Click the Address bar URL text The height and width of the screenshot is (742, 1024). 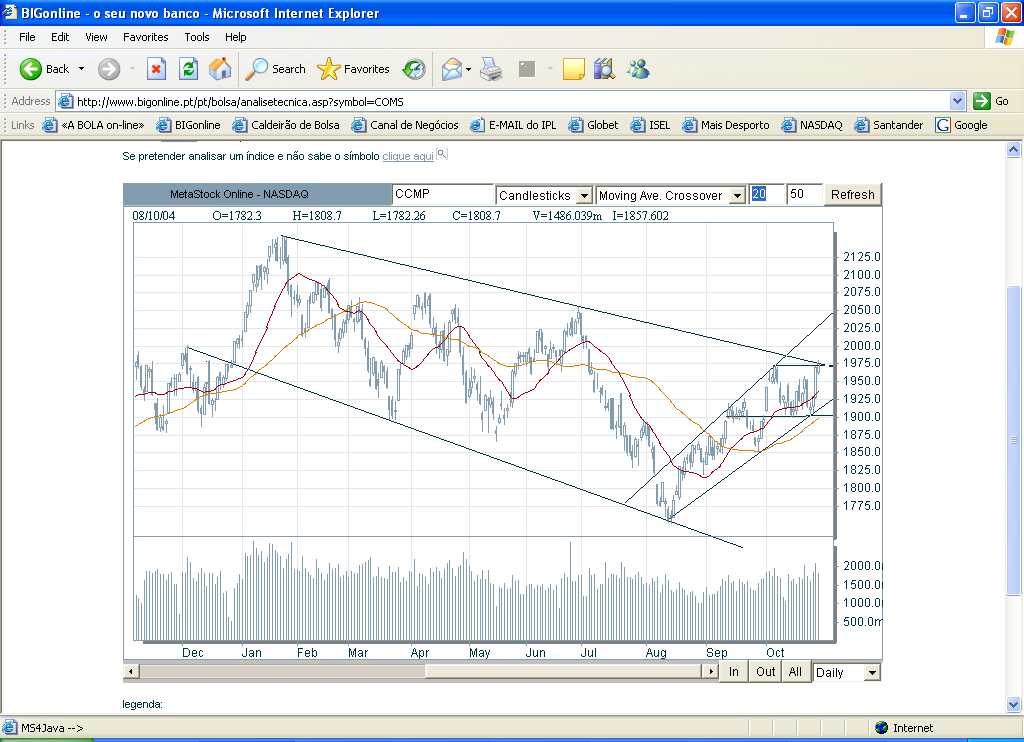[240, 102]
